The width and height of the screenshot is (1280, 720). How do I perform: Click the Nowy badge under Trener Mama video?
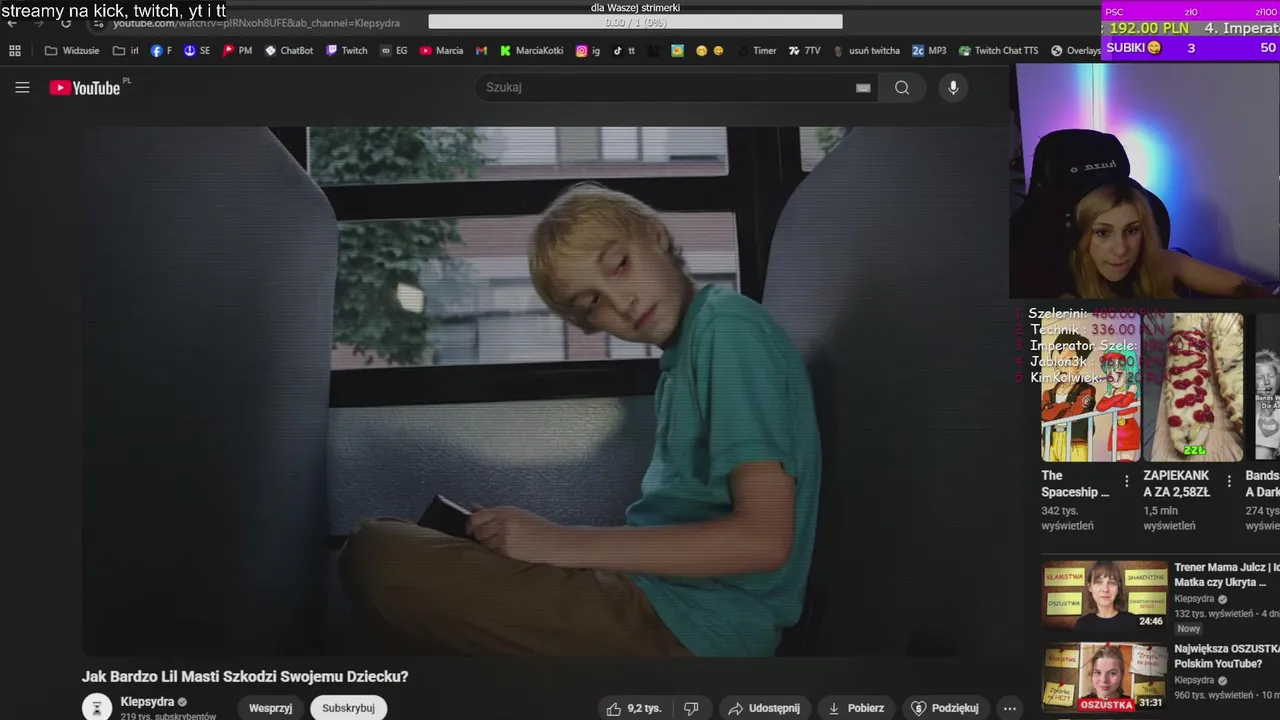(1188, 629)
